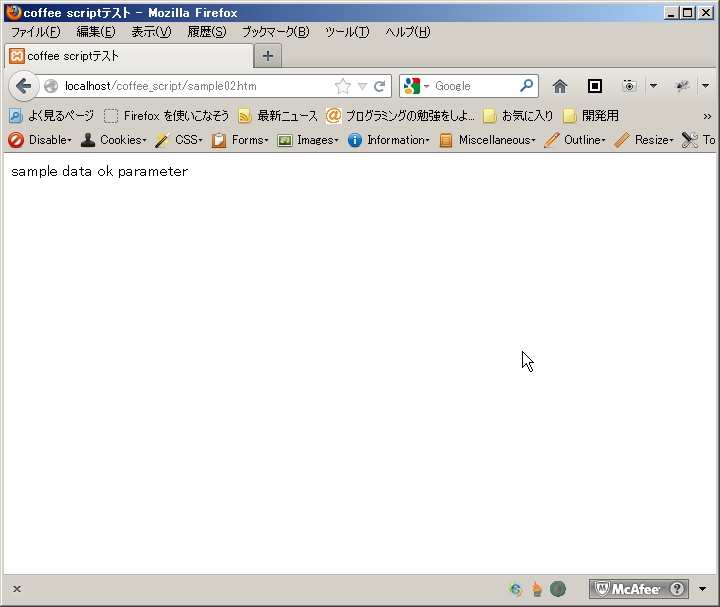Open a new tab with the plus button
Viewport: 720px width, 607px height.
pos(268,56)
